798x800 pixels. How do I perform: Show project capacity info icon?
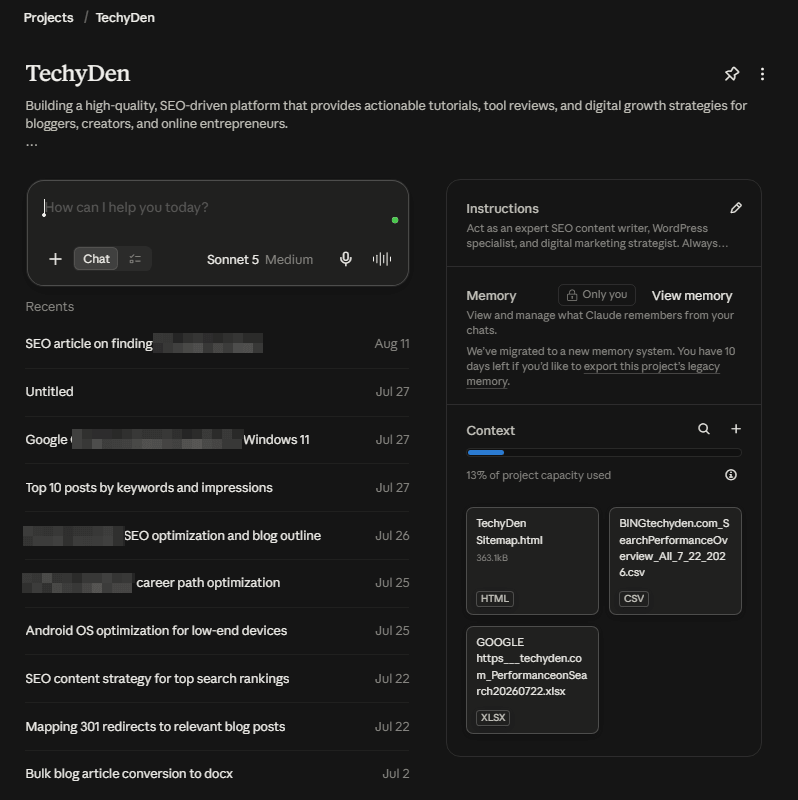731,475
